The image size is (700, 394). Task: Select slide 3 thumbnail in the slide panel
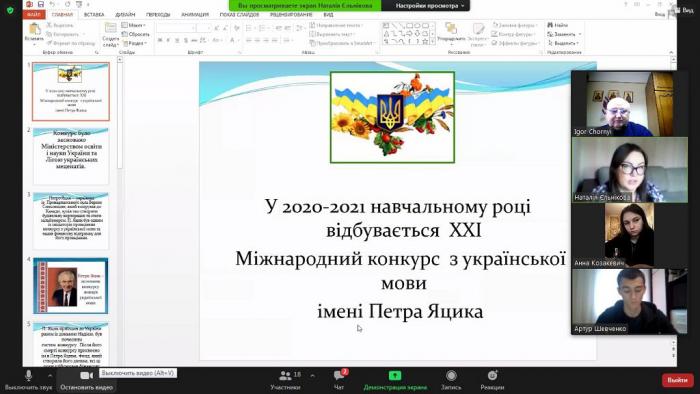coord(71,221)
